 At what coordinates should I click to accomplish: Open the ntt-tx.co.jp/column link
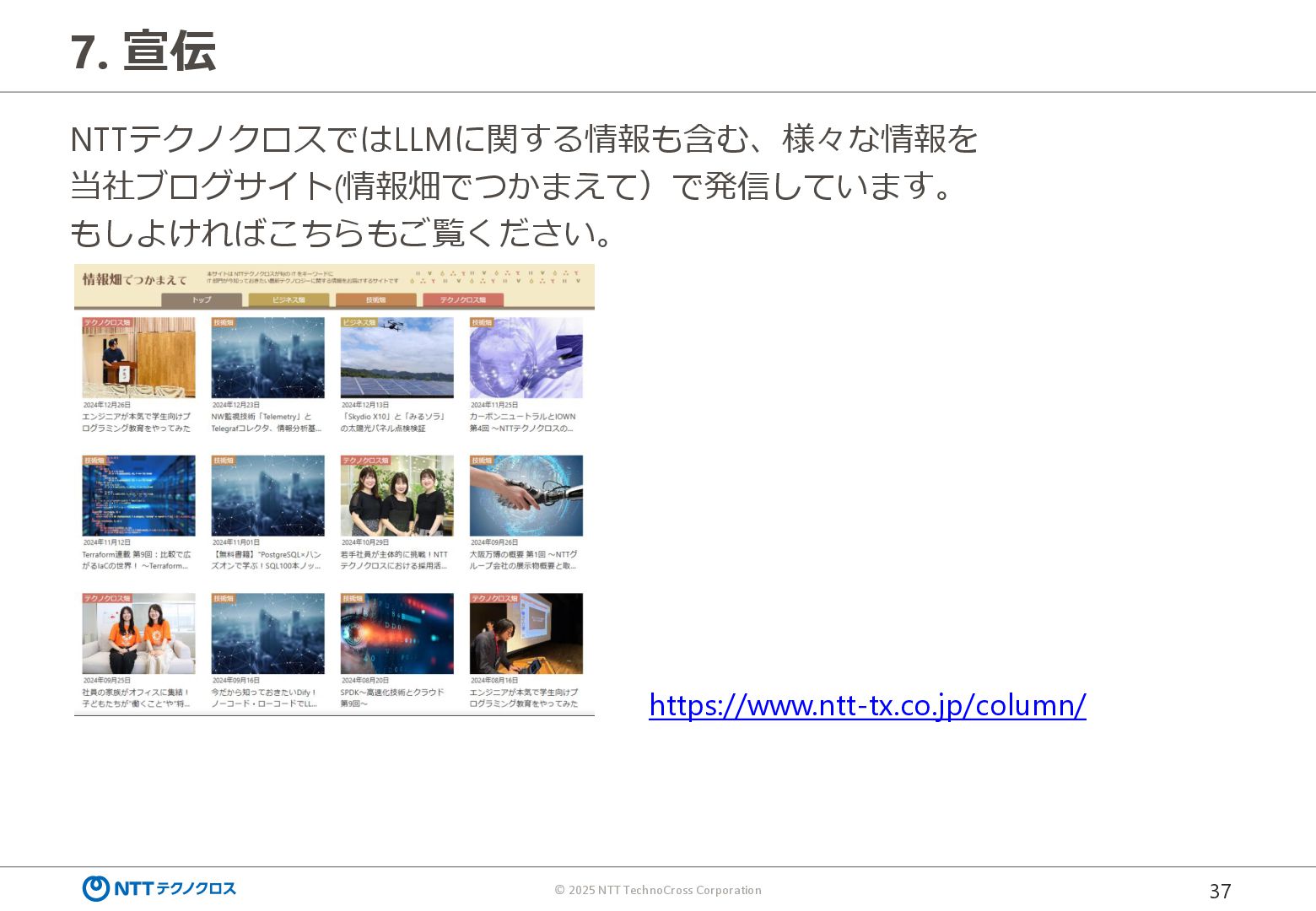(867, 705)
